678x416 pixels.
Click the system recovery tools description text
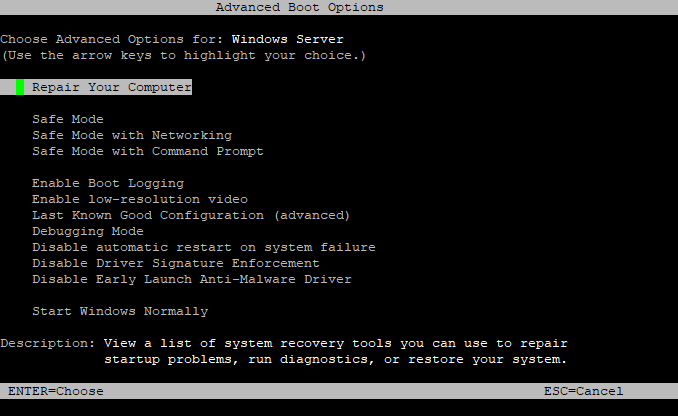[x=335, y=351]
